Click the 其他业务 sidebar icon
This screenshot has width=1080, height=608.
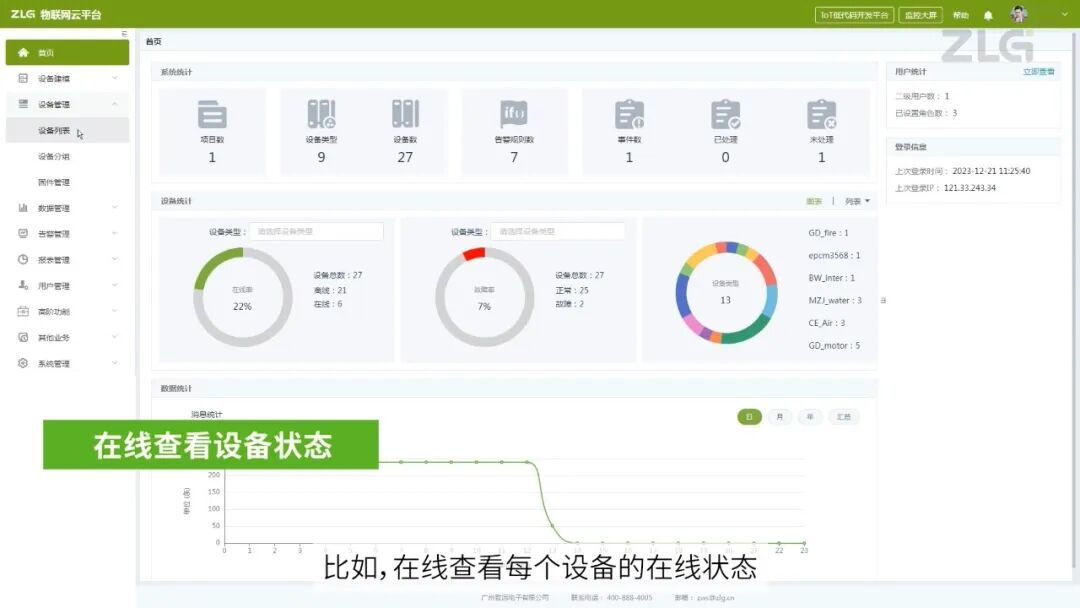pos(23,337)
